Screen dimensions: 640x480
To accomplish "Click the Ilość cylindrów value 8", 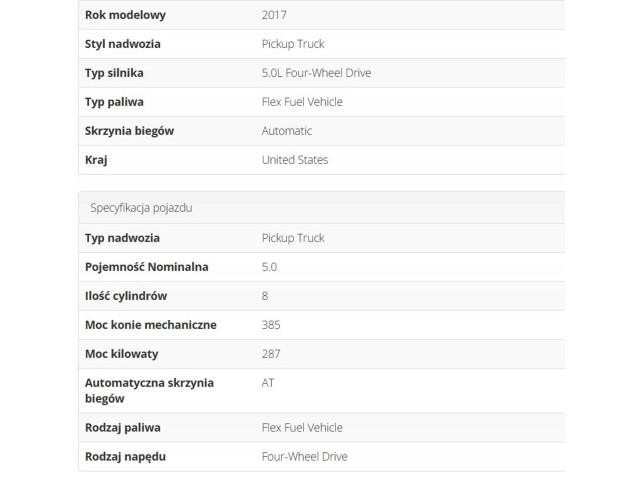I will [264, 296].
